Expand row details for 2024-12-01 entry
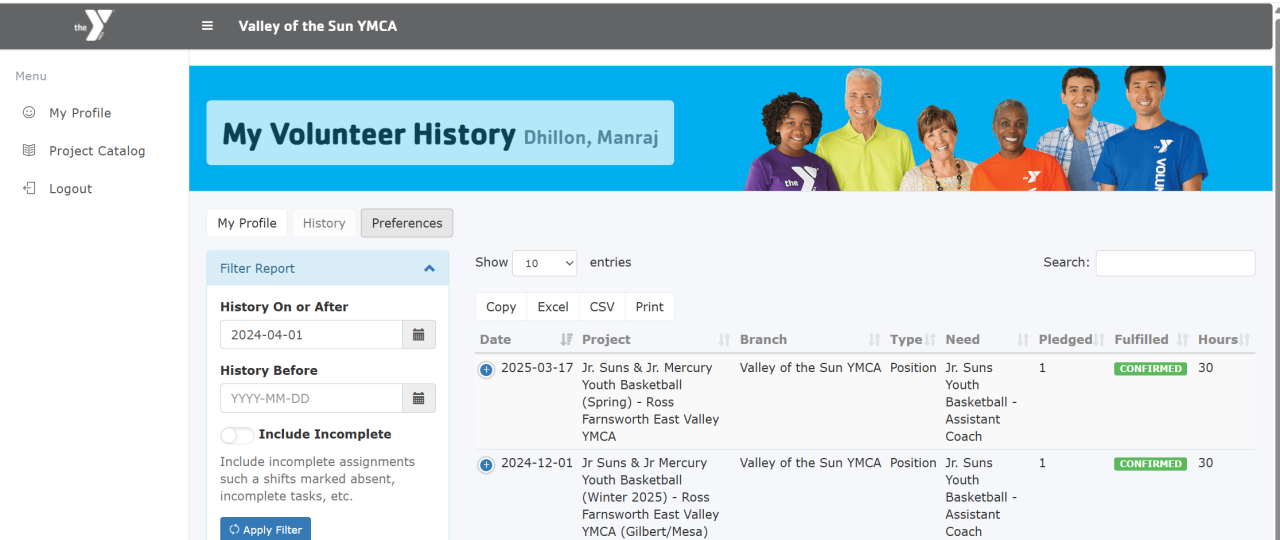The width and height of the screenshot is (1280, 540). click(487, 464)
